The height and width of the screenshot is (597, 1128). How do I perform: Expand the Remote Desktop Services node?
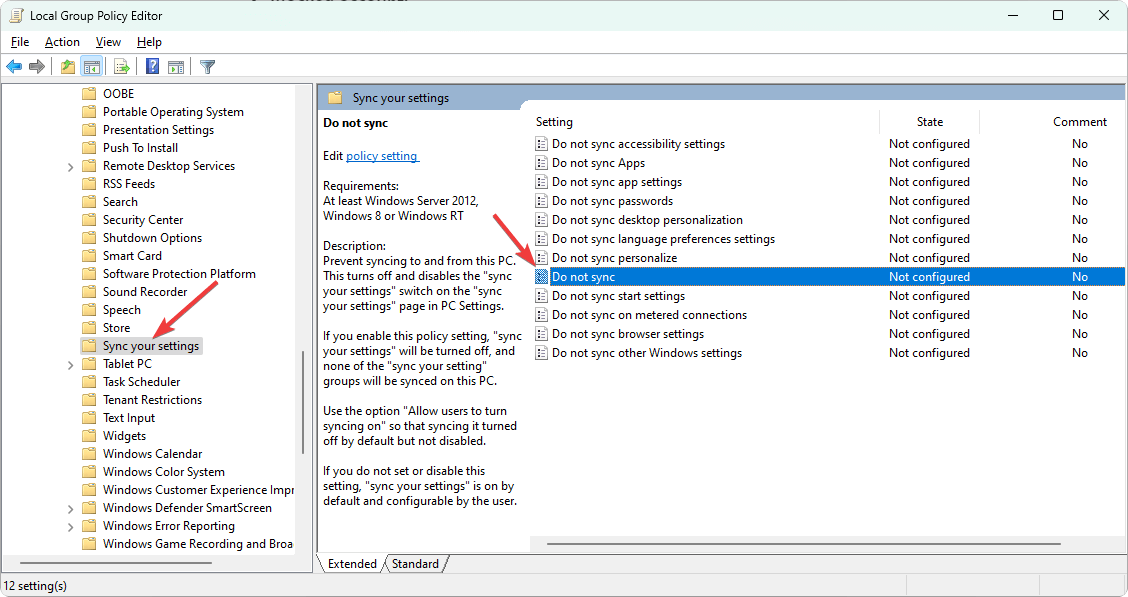[x=70, y=167]
